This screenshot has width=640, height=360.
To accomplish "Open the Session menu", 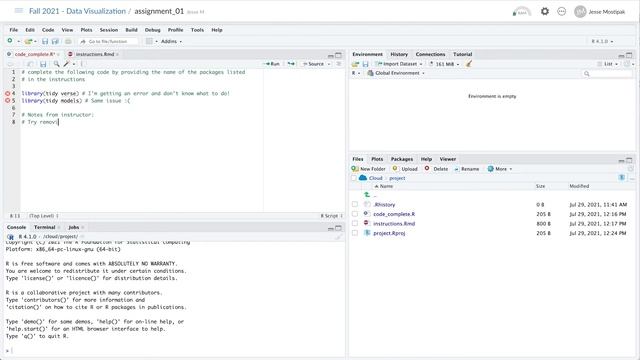I will coord(109,30).
